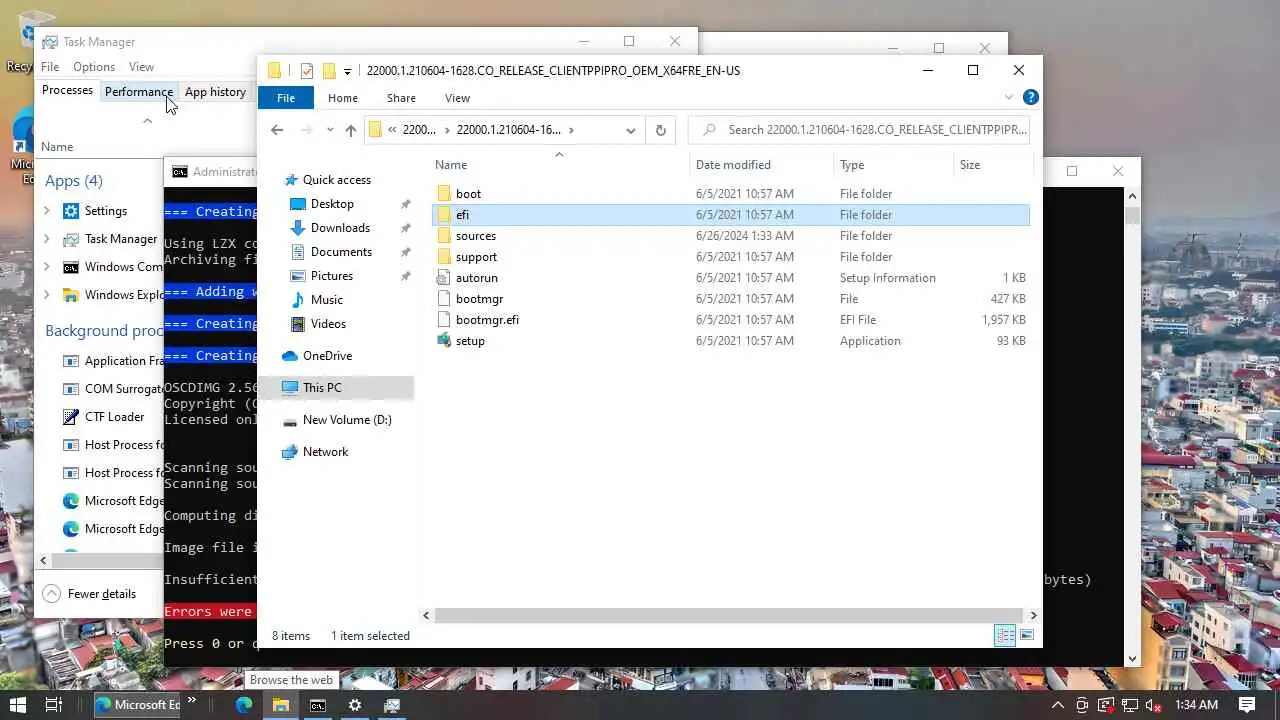
Task: Go up one folder level
Action: tap(350, 130)
